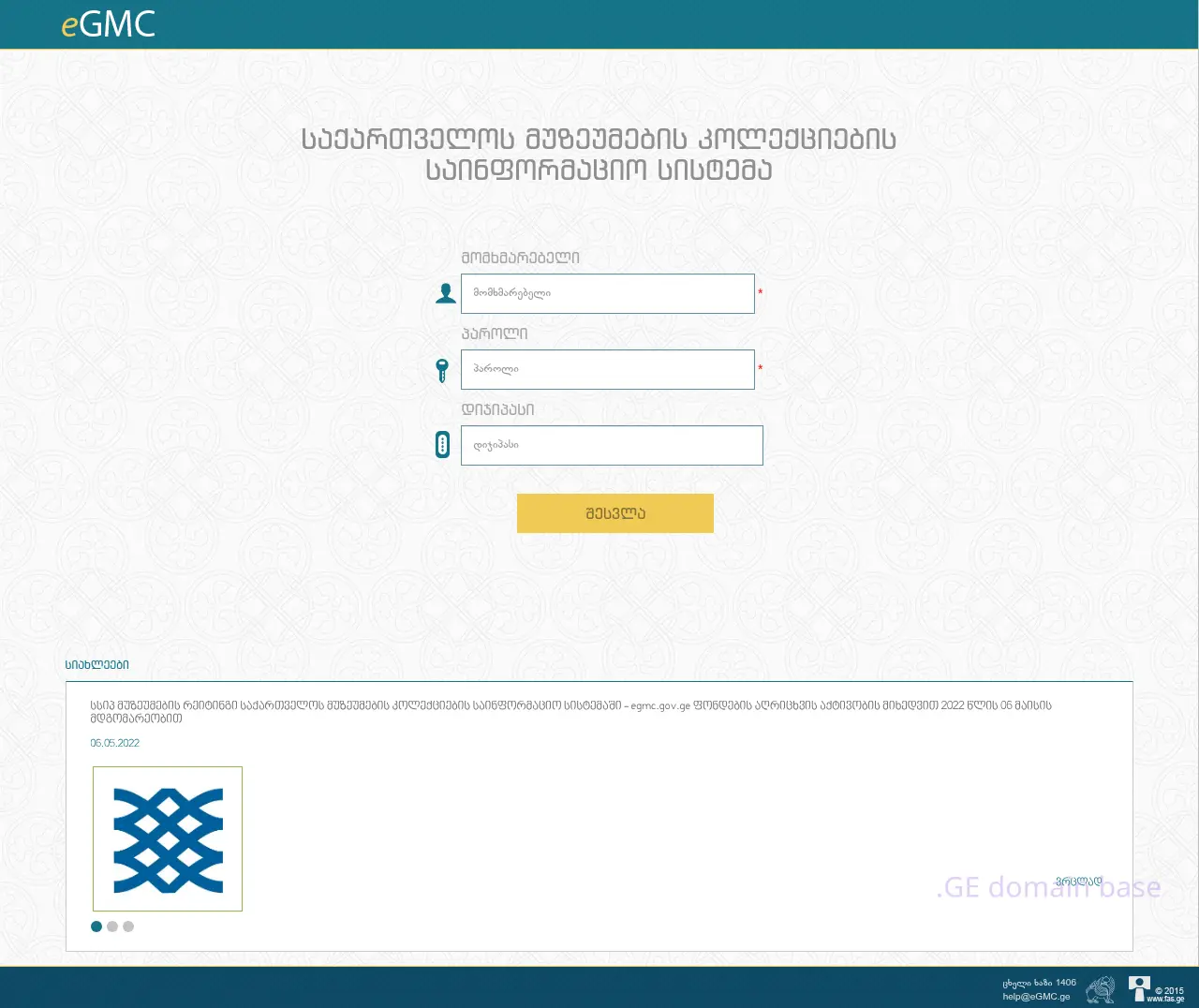Image resolution: width=1199 pixels, height=1008 pixels.
Task: Click the FAS logo icon in footer
Action: [x=1138, y=987]
